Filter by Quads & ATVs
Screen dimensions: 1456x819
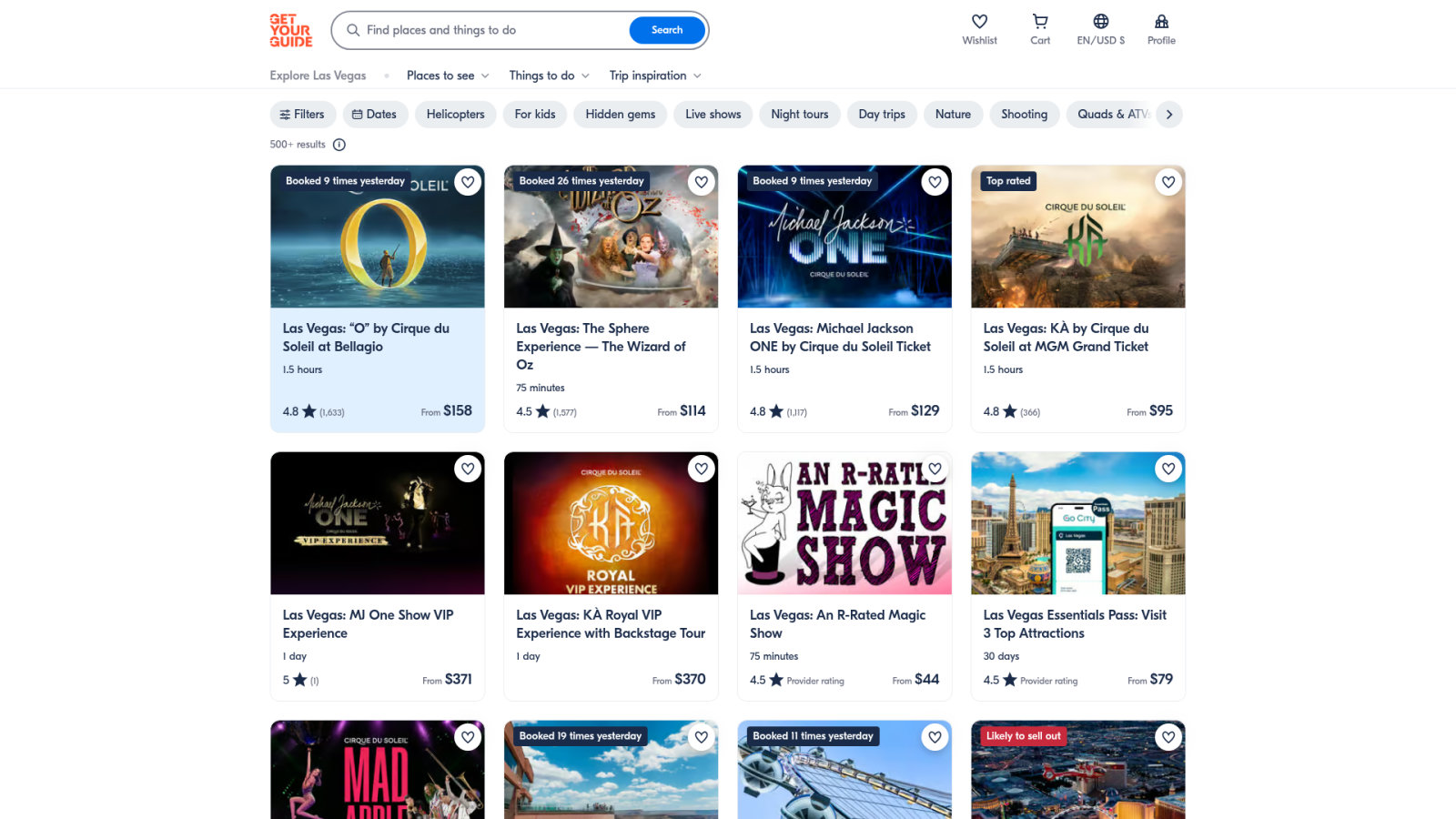click(1111, 115)
